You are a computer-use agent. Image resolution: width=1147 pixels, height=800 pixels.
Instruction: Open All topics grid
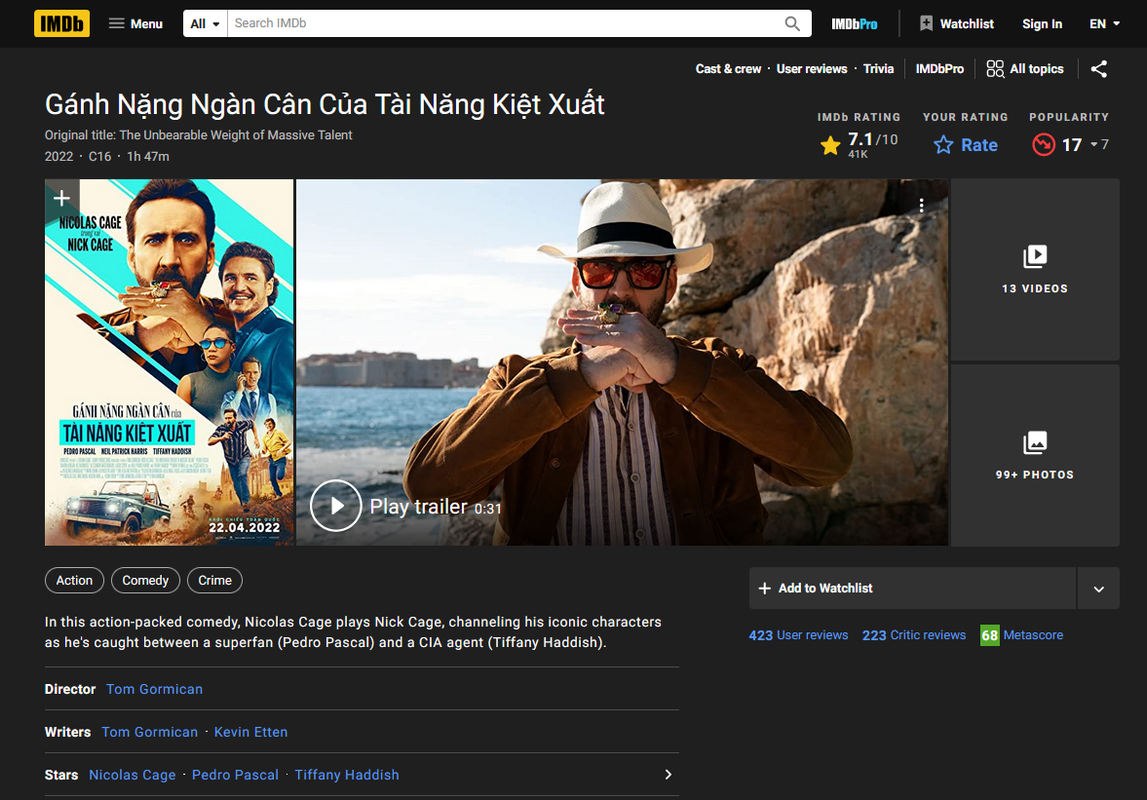1025,69
